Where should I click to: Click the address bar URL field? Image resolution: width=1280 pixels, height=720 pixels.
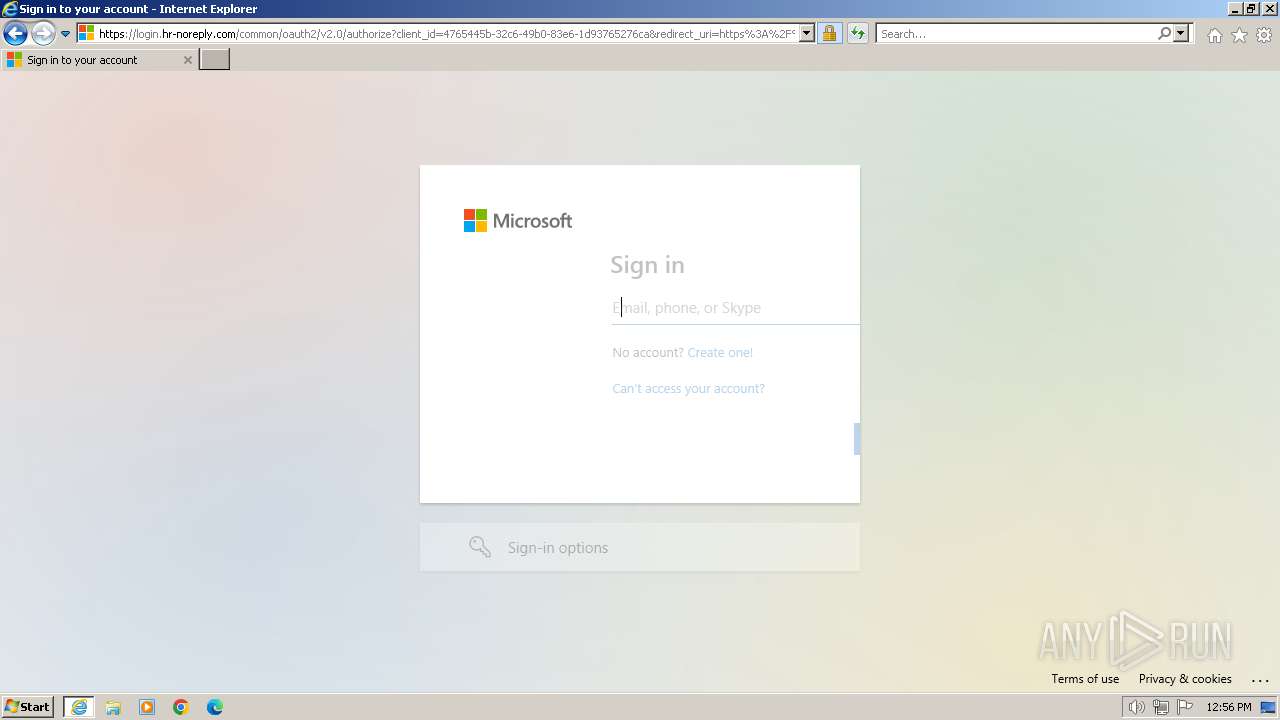tap(446, 34)
